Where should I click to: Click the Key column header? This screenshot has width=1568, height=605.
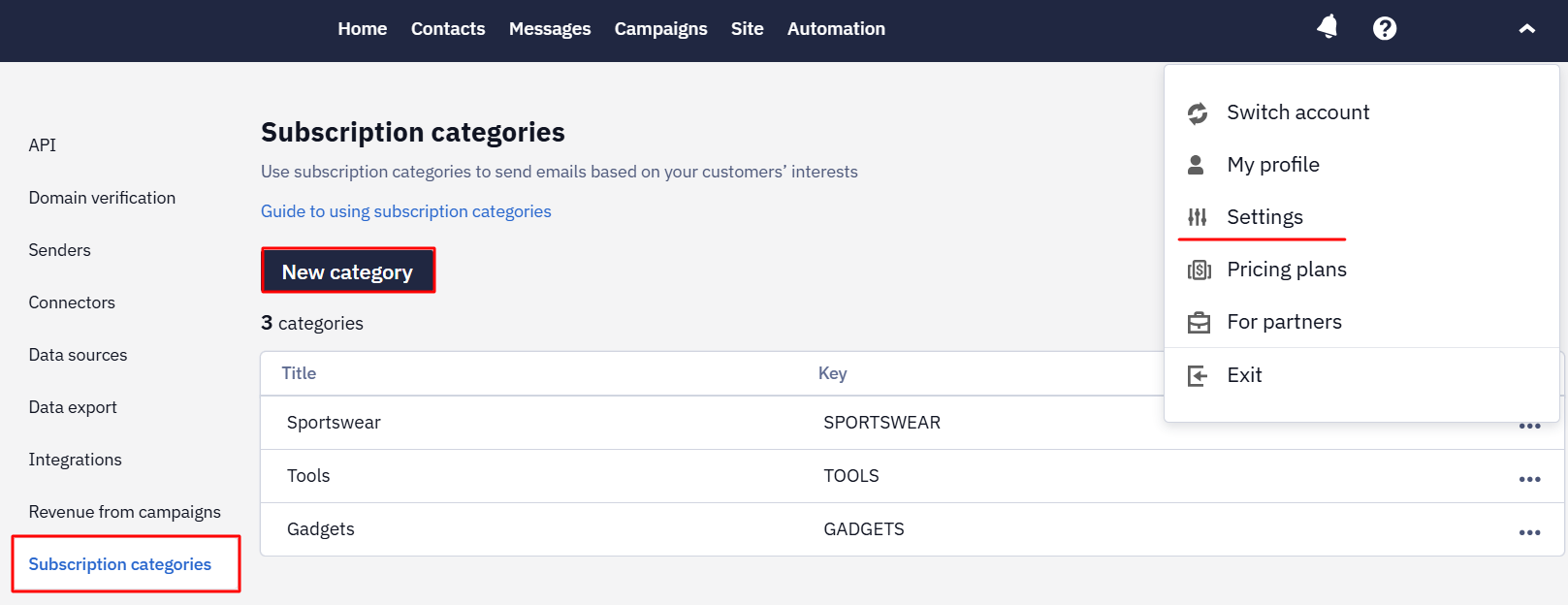click(x=833, y=373)
